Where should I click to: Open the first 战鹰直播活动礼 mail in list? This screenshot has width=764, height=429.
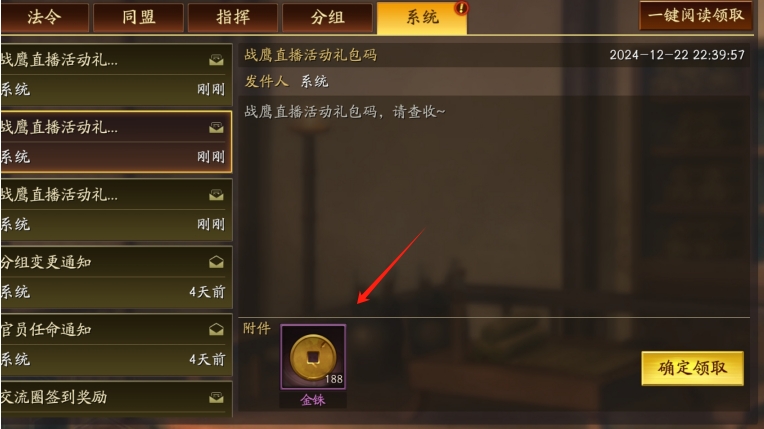(116, 75)
